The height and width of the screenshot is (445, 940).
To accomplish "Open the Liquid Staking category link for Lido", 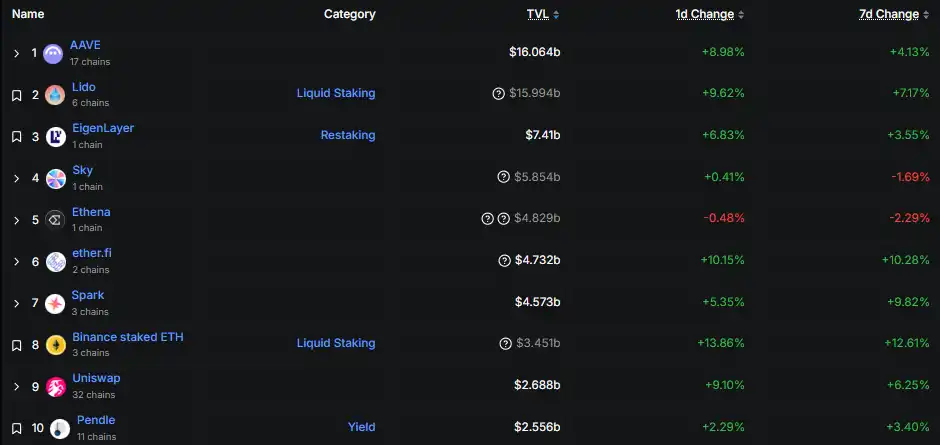I will (335, 93).
